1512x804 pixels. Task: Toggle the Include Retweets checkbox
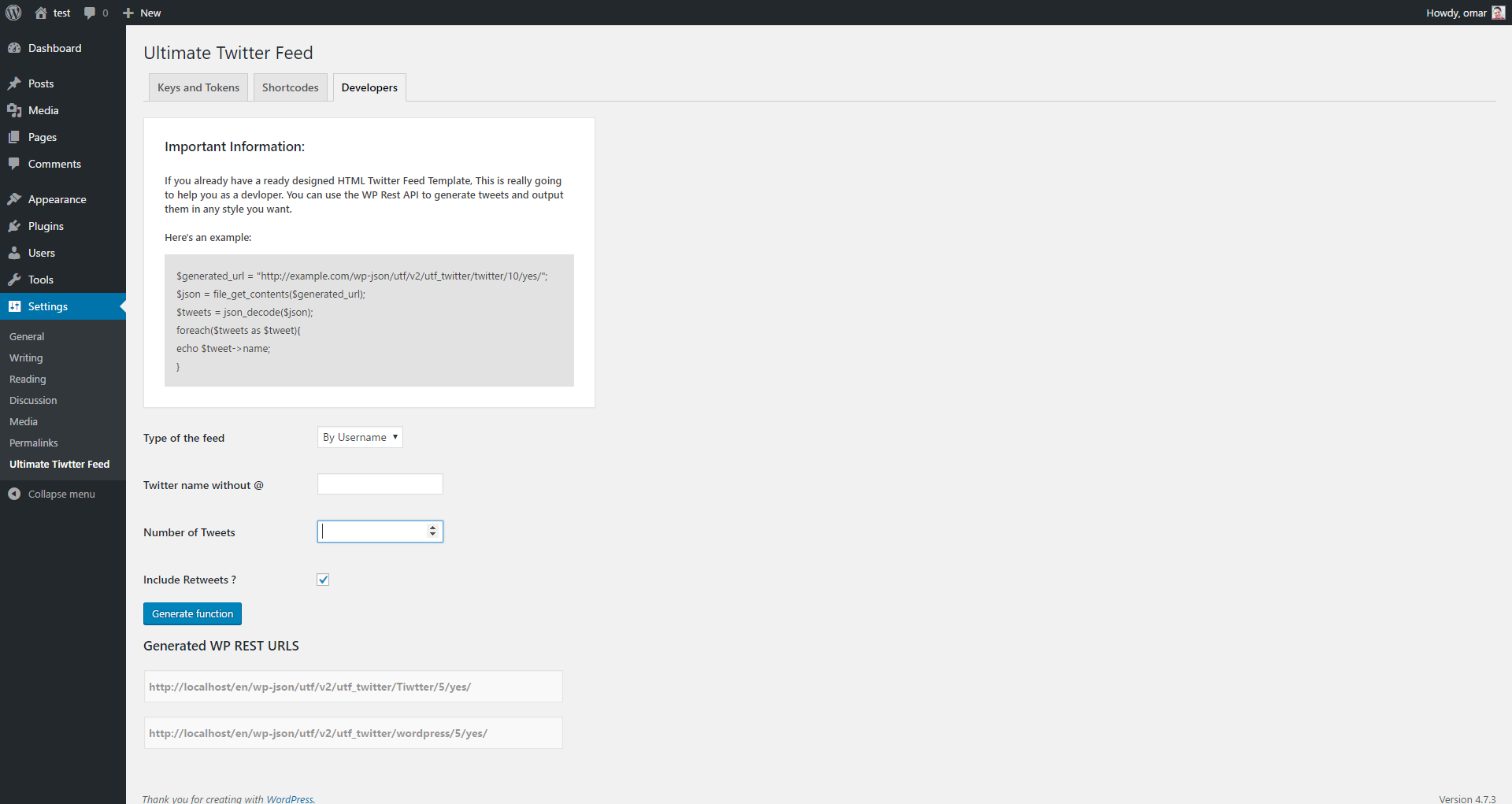323,580
